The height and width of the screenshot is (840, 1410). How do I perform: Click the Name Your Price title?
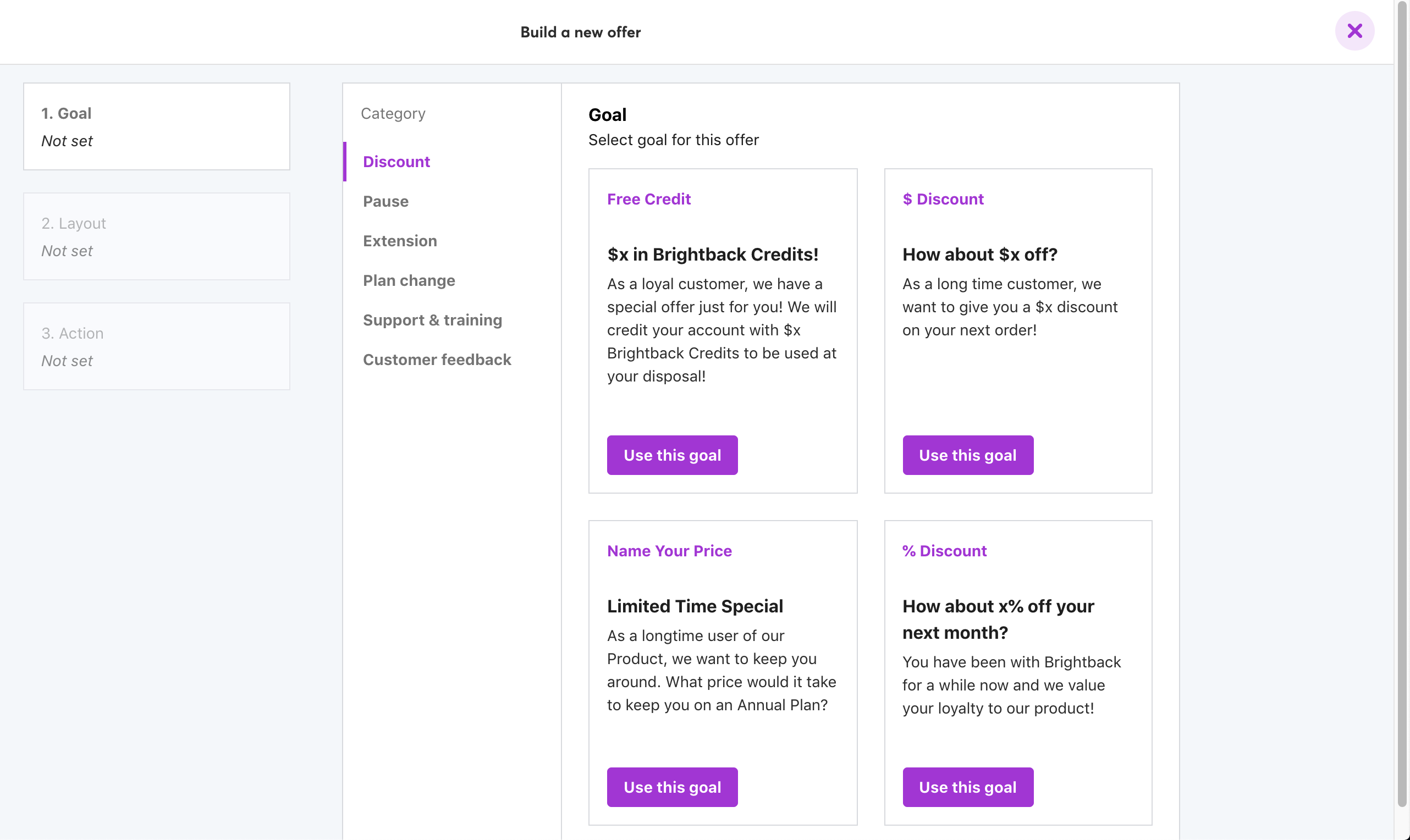point(669,551)
